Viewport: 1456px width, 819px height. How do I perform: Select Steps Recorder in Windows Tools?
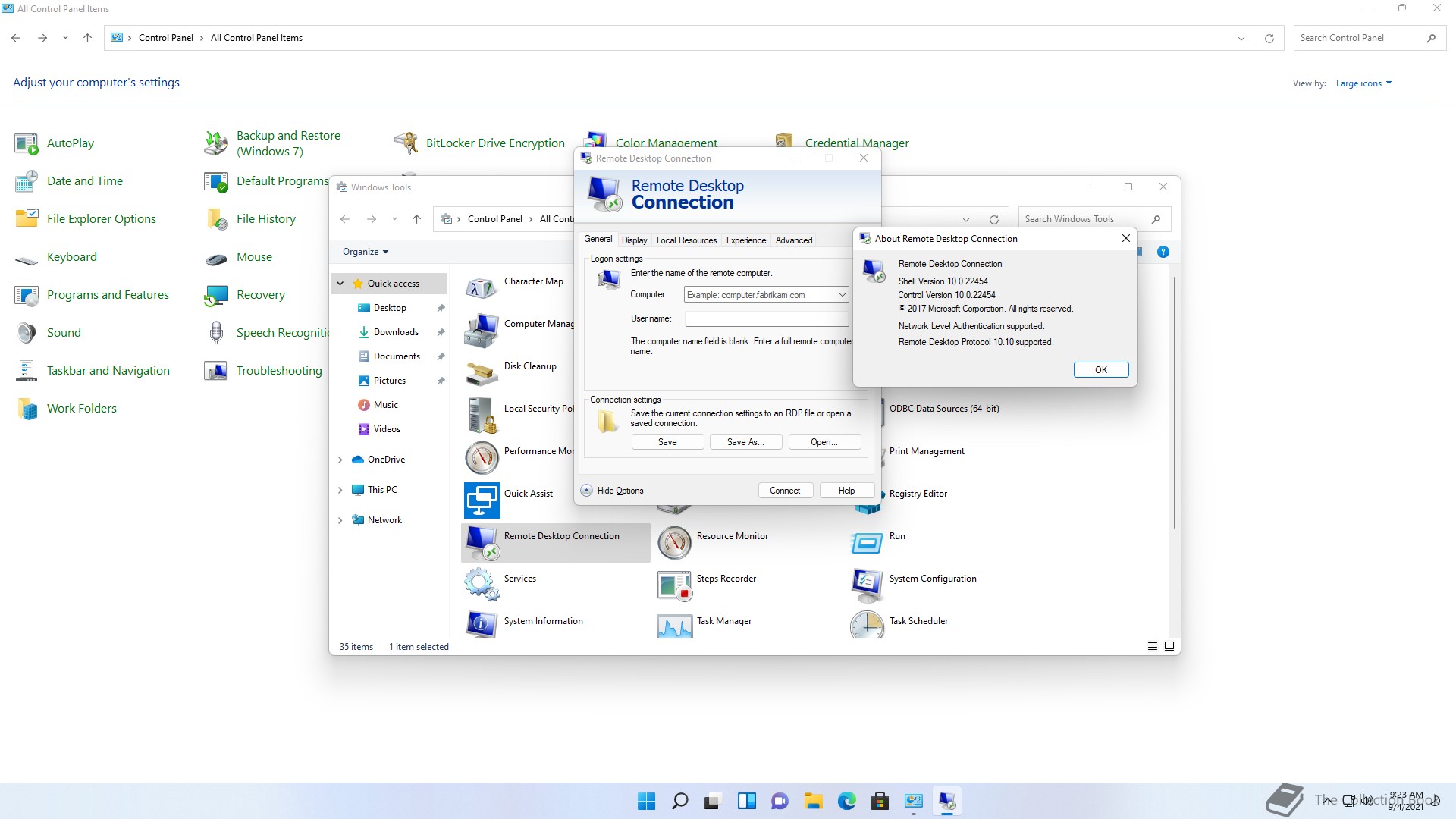pos(726,579)
